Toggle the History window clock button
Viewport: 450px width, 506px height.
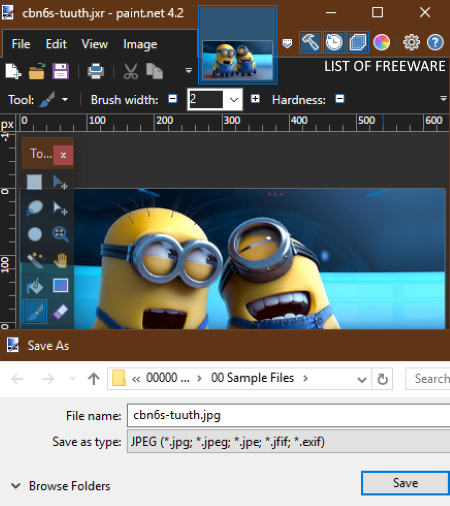334,42
